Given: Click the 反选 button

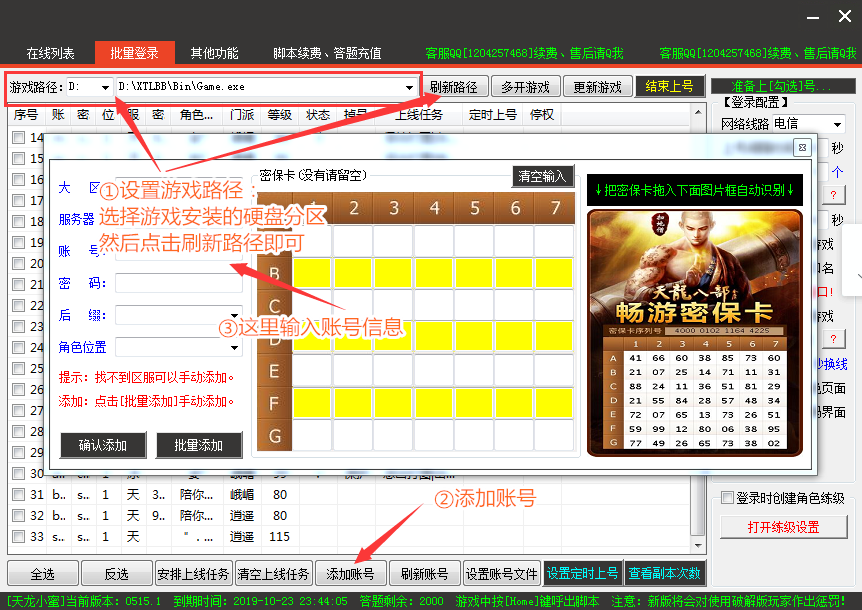Looking at the screenshot, I should (117, 574).
